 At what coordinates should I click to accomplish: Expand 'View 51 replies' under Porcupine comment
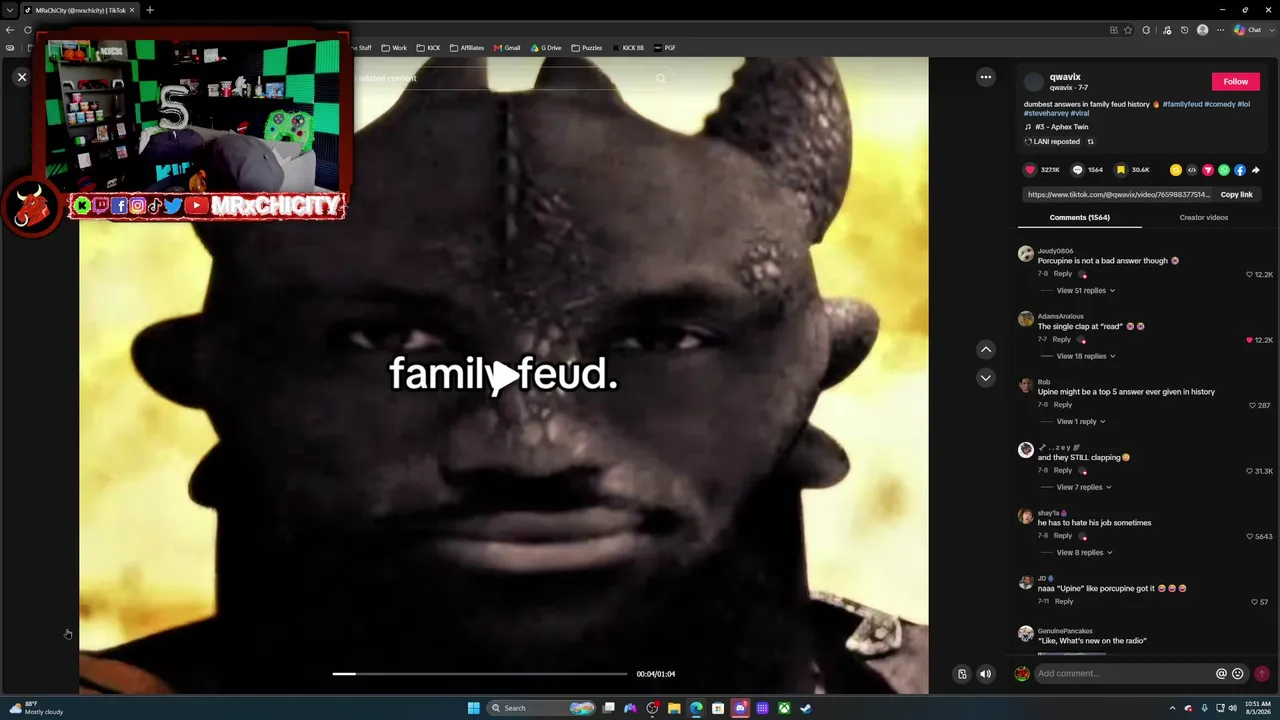pyautogui.click(x=1086, y=291)
